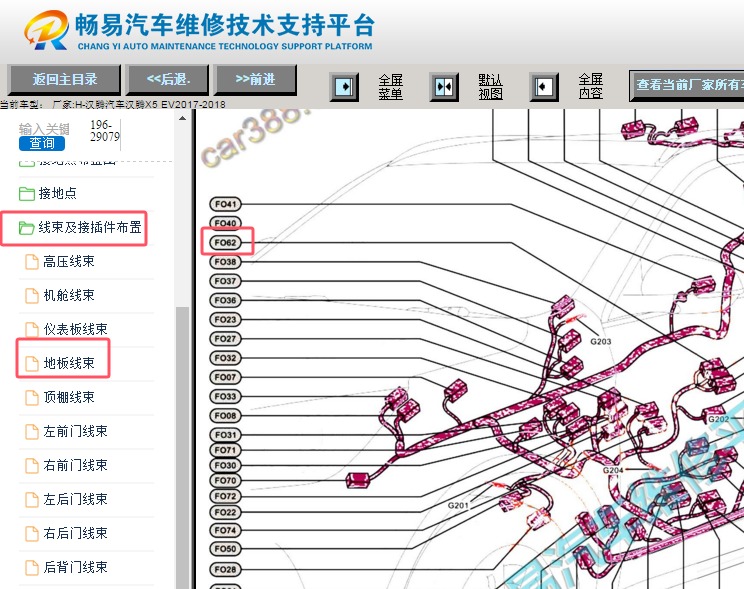Click connector label FO32
This screenshot has width=744, height=589.
tap(225, 358)
